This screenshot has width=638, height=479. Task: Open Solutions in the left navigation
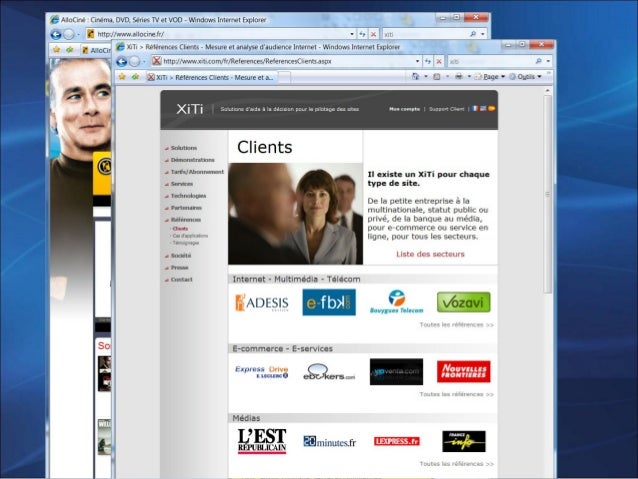point(184,148)
